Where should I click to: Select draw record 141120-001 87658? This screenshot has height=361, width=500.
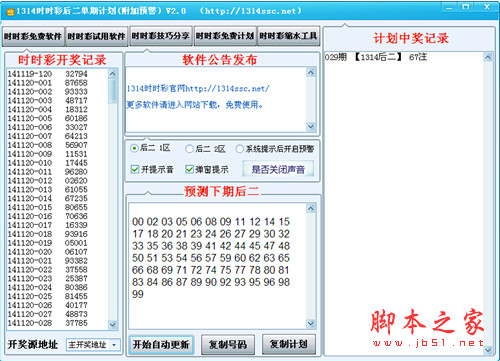48,83
